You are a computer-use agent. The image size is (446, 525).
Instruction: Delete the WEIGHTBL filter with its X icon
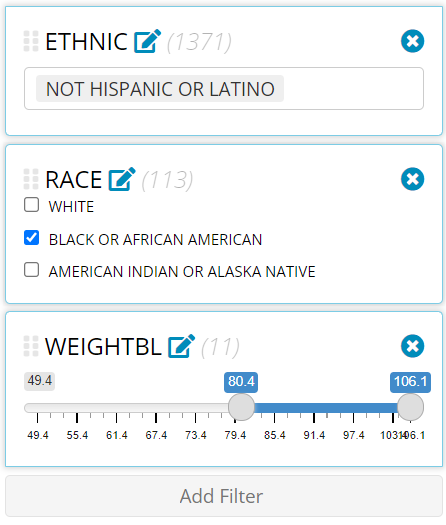pyautogui.click(x=413, y=346)
